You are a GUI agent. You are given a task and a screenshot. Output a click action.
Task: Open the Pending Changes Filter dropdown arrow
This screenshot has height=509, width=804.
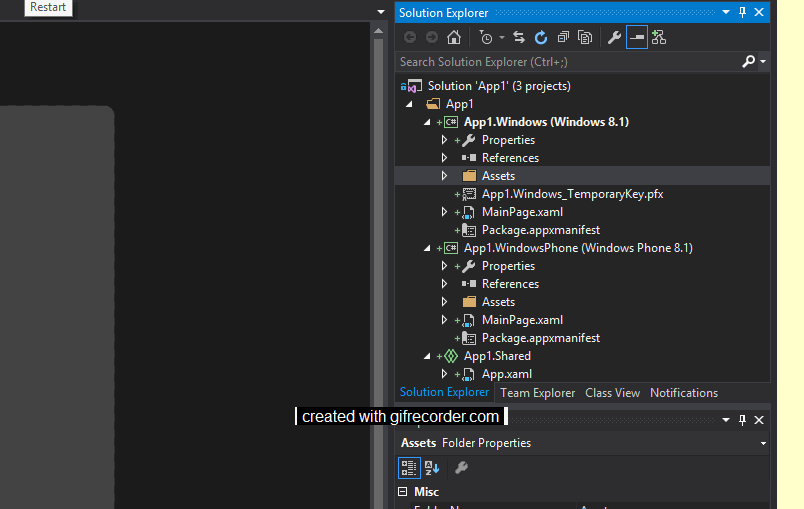(502, 37)
